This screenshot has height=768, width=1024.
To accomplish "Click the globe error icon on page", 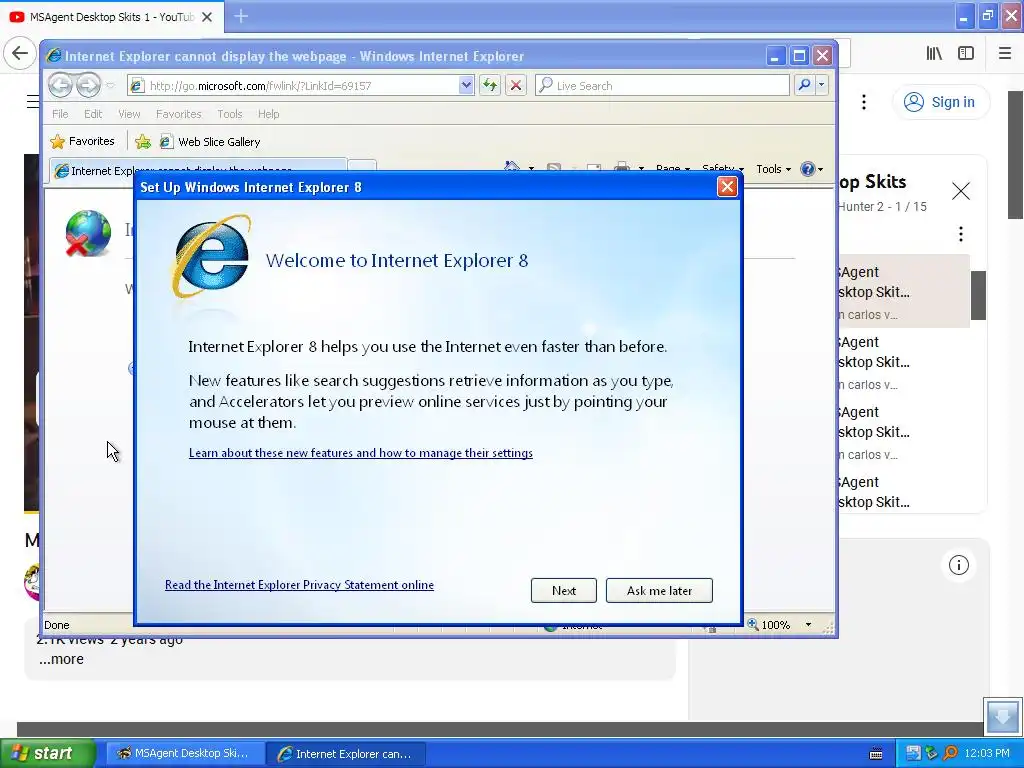I will [x=88, y=233].
